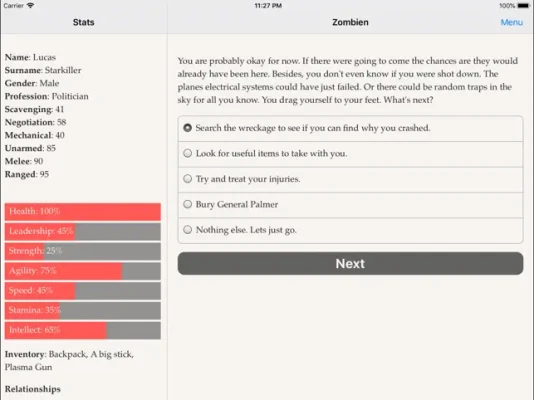
Task: Click the Strength 25% bar
Action: tap(83, 251)
